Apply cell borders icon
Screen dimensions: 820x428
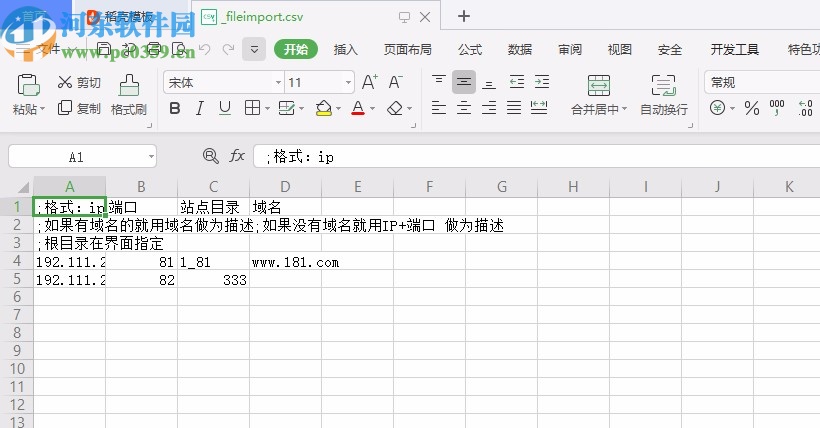pos(252,108)
